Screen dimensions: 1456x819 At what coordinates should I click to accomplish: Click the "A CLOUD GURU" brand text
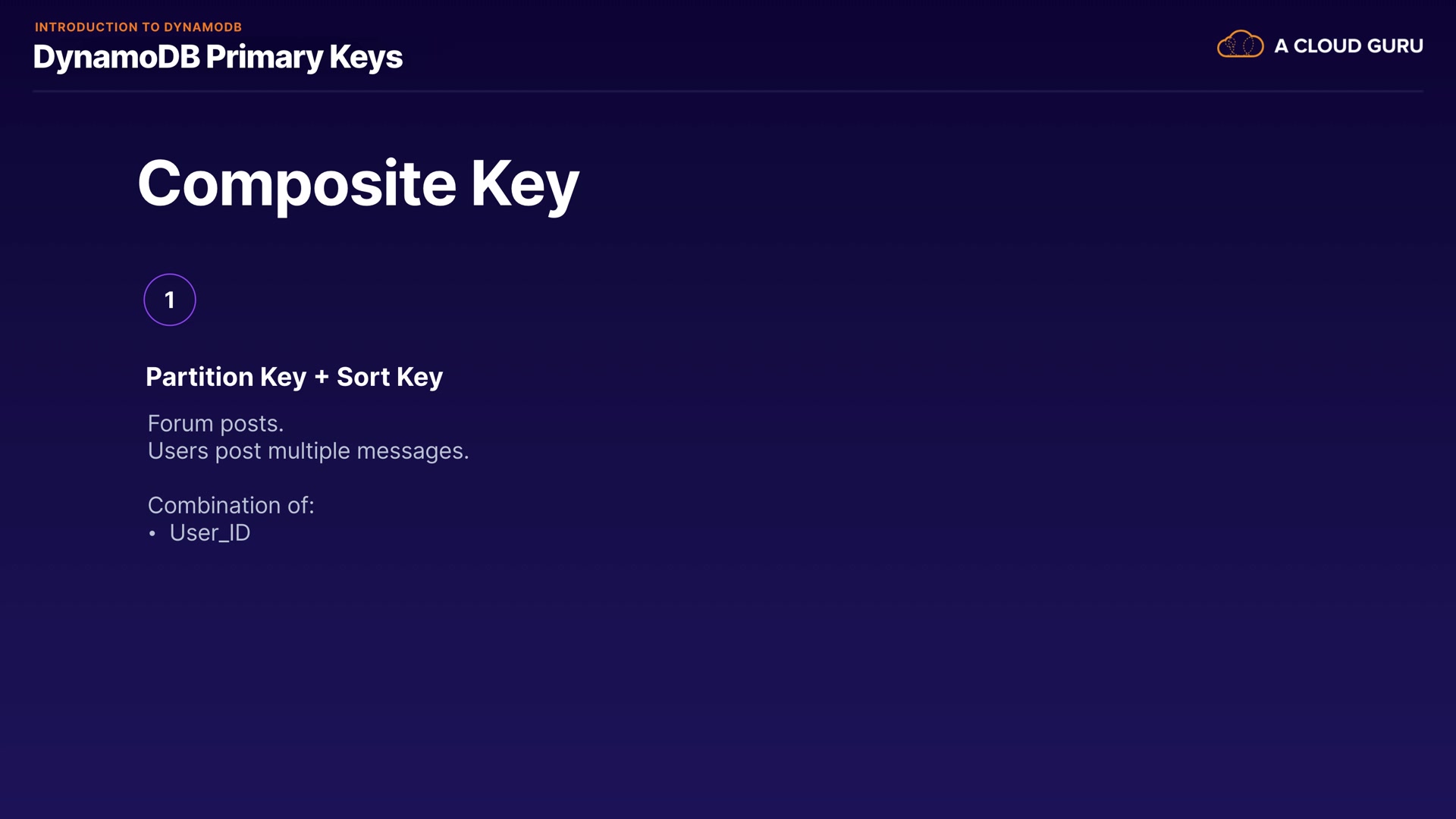click(x=1348, y=46)
